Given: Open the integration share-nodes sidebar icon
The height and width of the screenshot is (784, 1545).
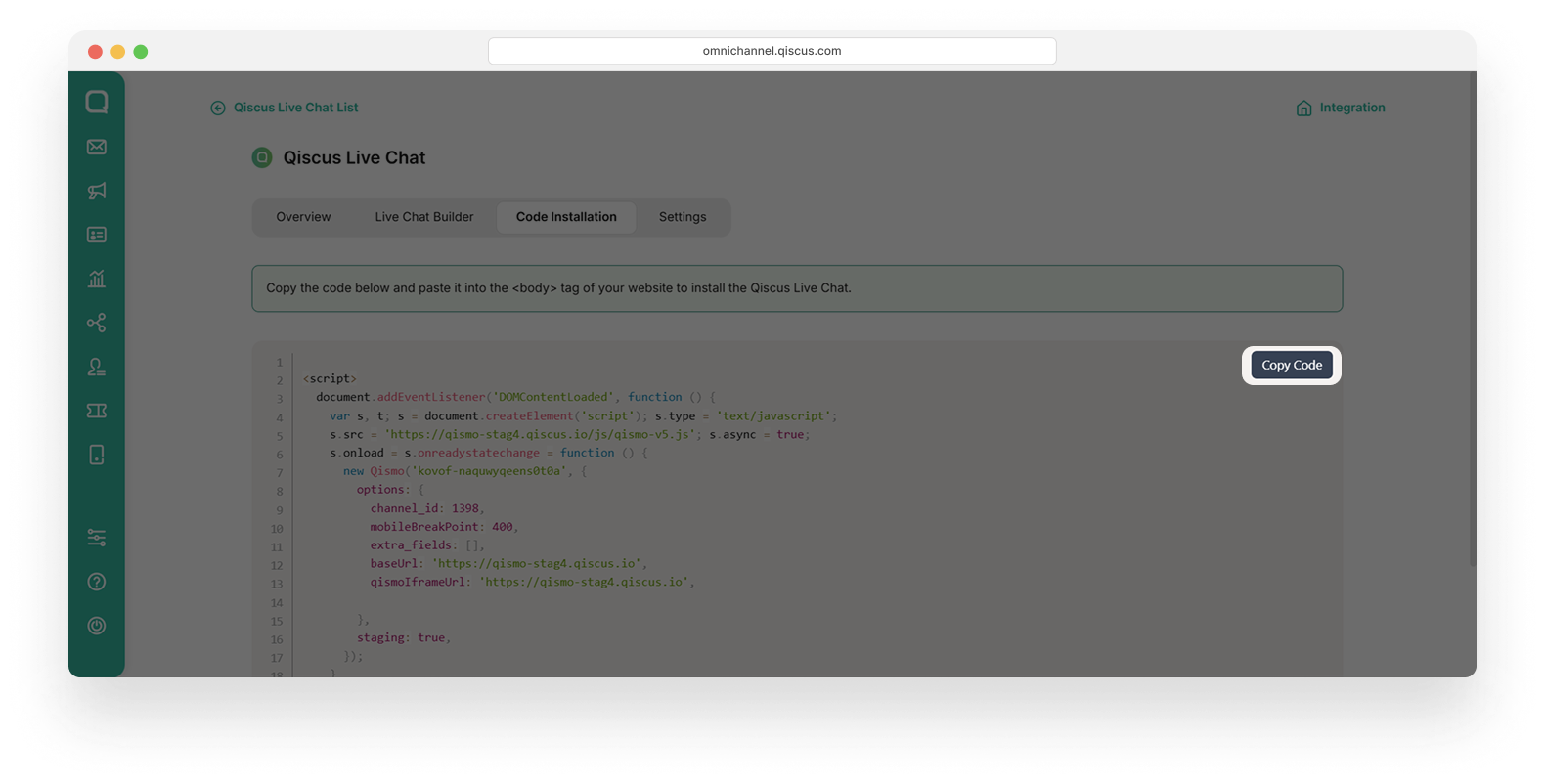Looking at the screenshot, I should coord(97,323).
